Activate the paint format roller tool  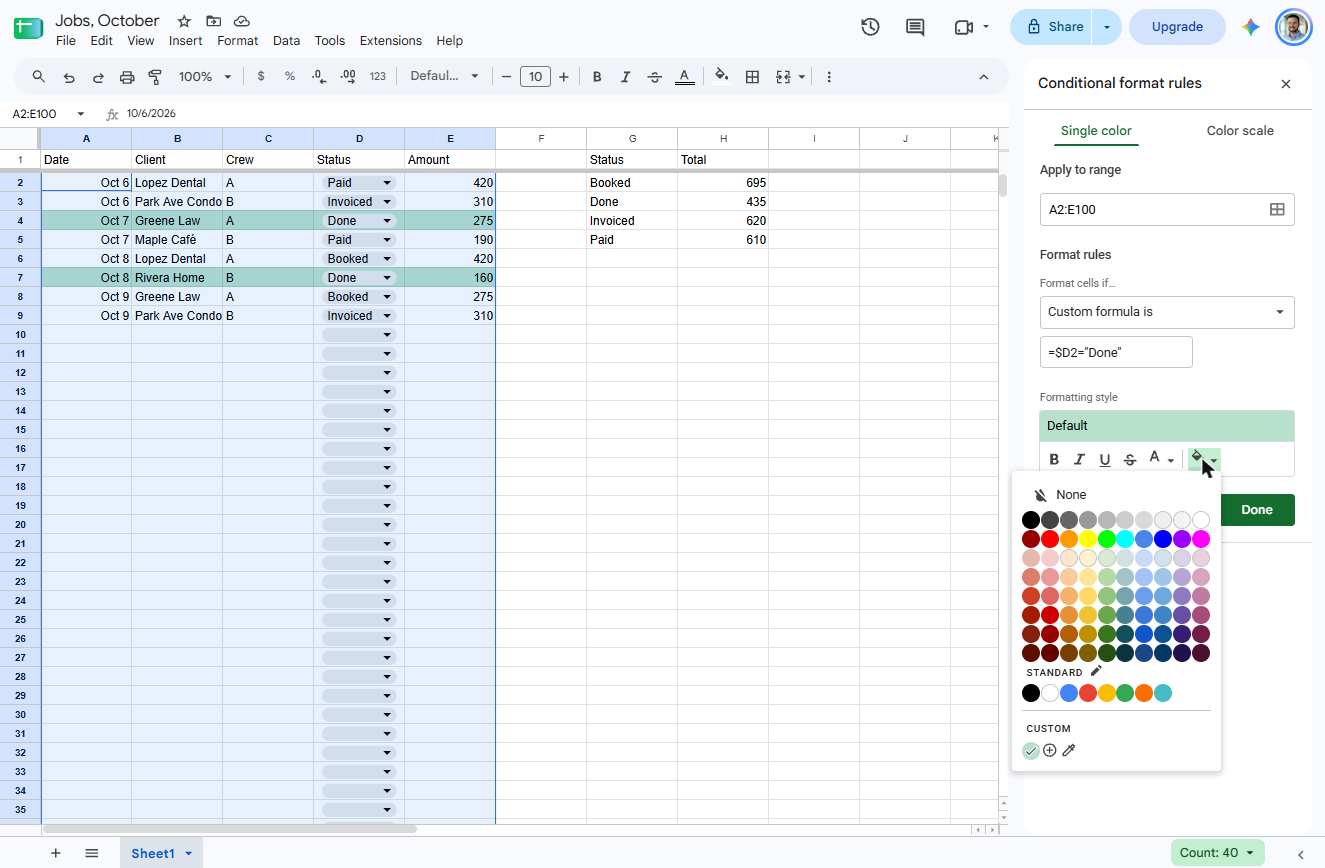tap(155, 77)
